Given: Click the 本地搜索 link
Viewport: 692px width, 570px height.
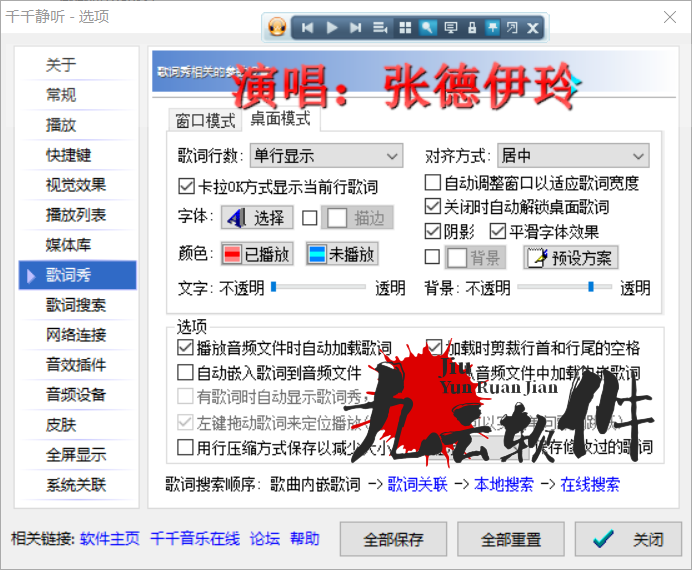Looking at the screenshot, I should 504,484.
